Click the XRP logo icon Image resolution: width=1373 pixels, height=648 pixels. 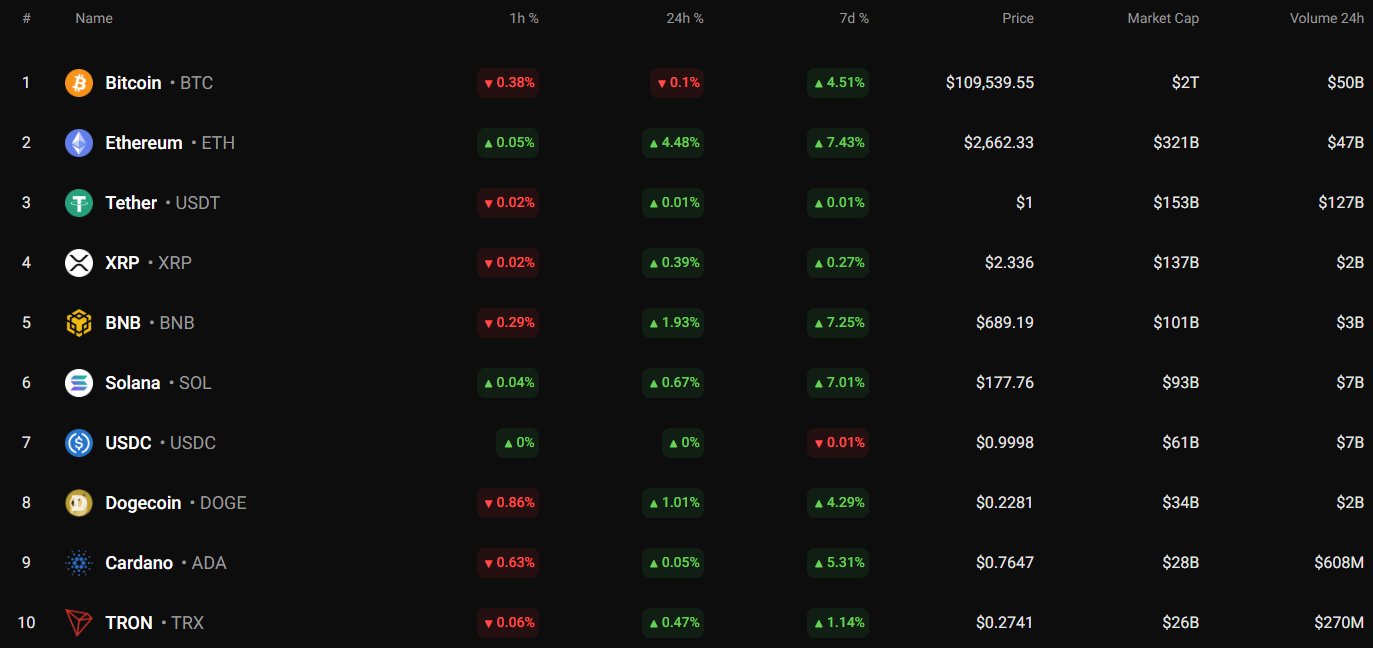tap(79, 263)
